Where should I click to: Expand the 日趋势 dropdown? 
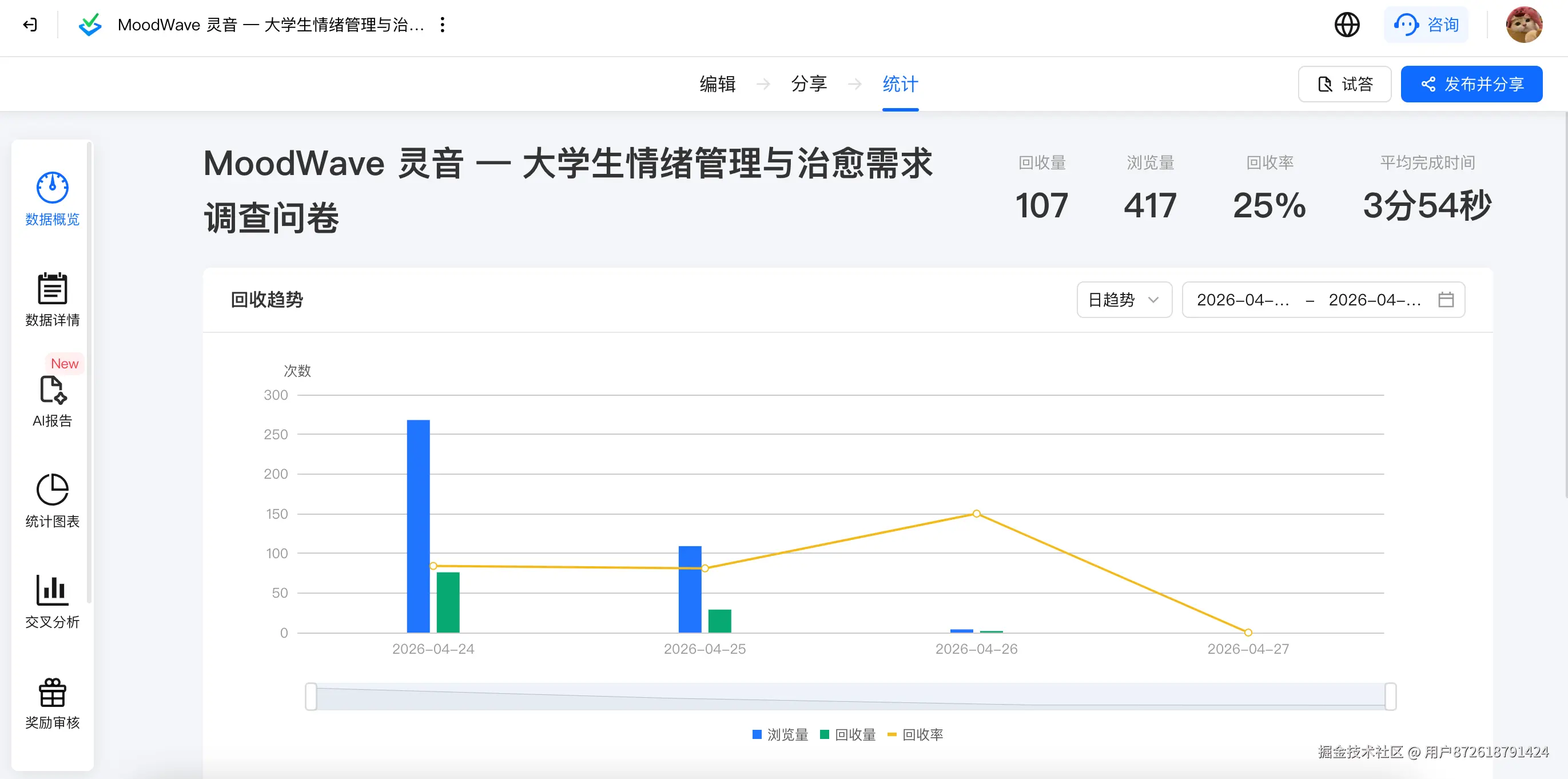(x=1124, y=300)
